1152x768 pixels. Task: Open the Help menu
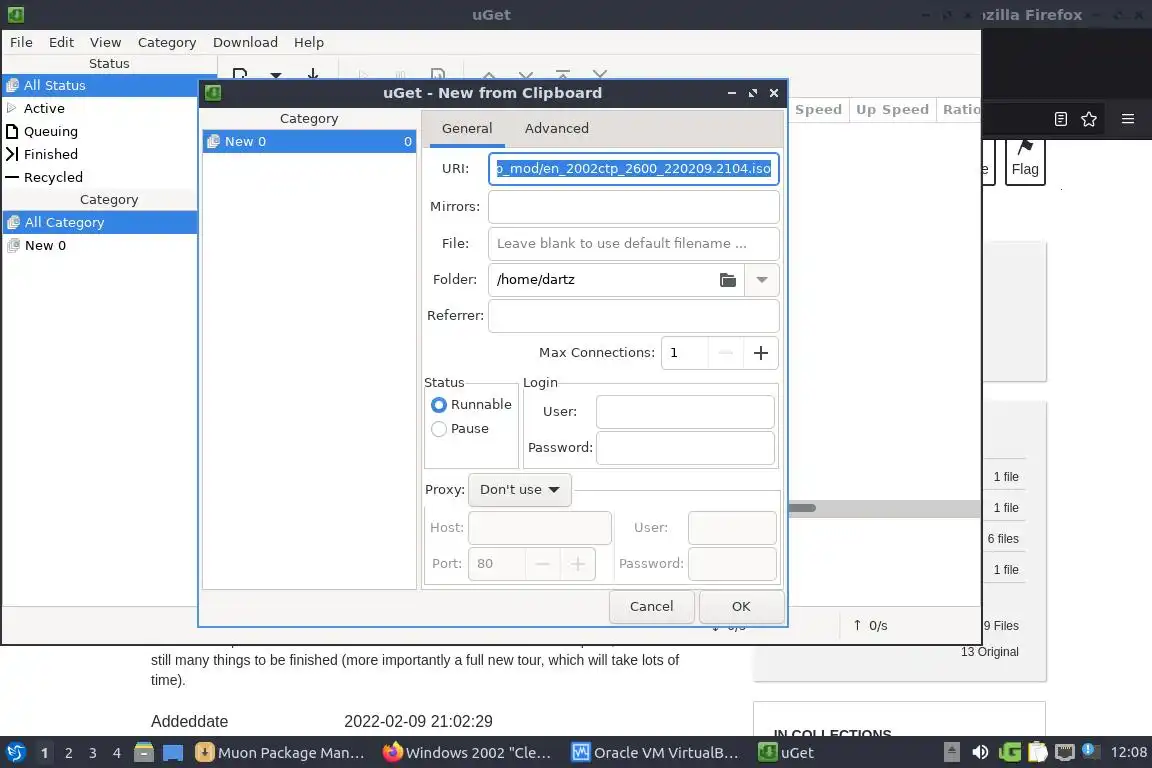pos(309,43)
